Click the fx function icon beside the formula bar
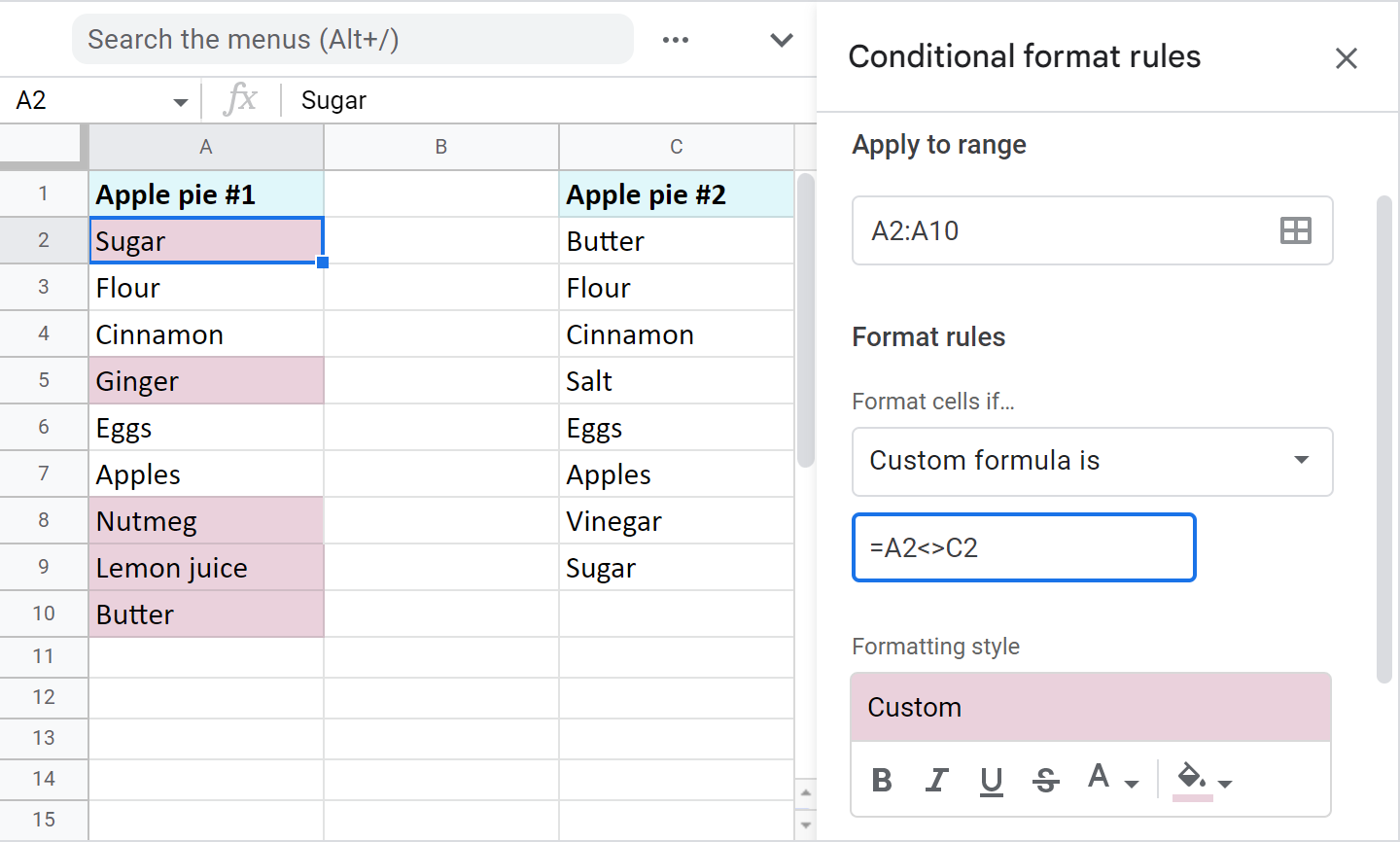Viewport: 1400px width, 842px height. pos(240,99)
